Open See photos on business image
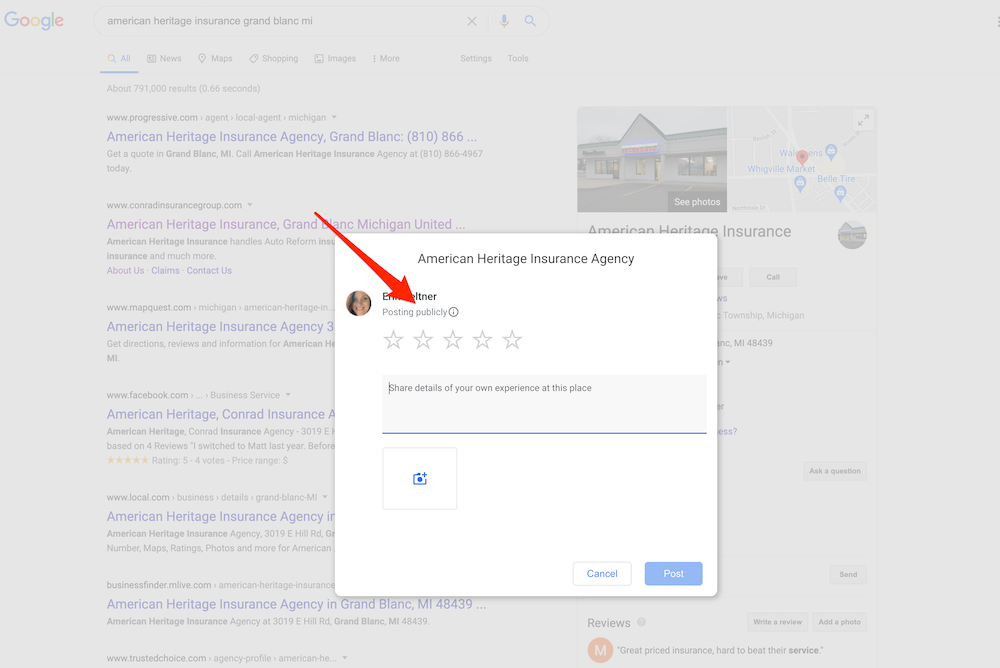1000x668 pixels. 697,202
